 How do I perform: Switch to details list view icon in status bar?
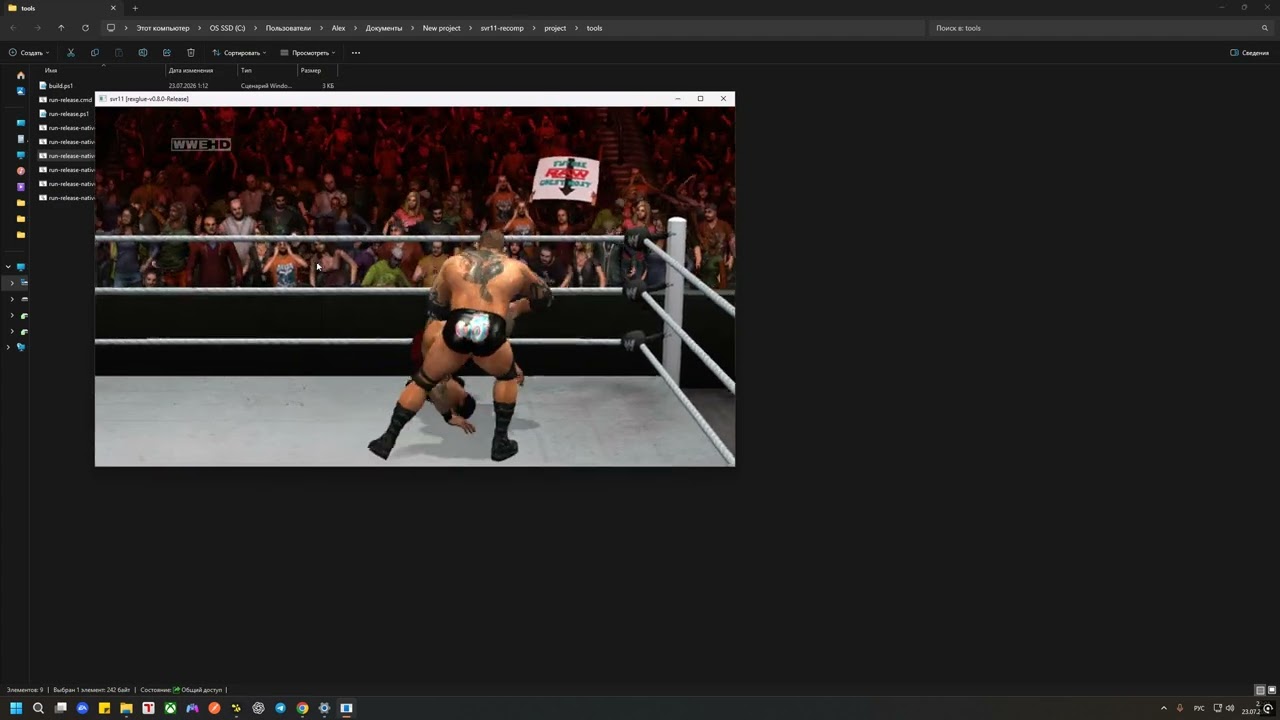[x=1260, y=690]
